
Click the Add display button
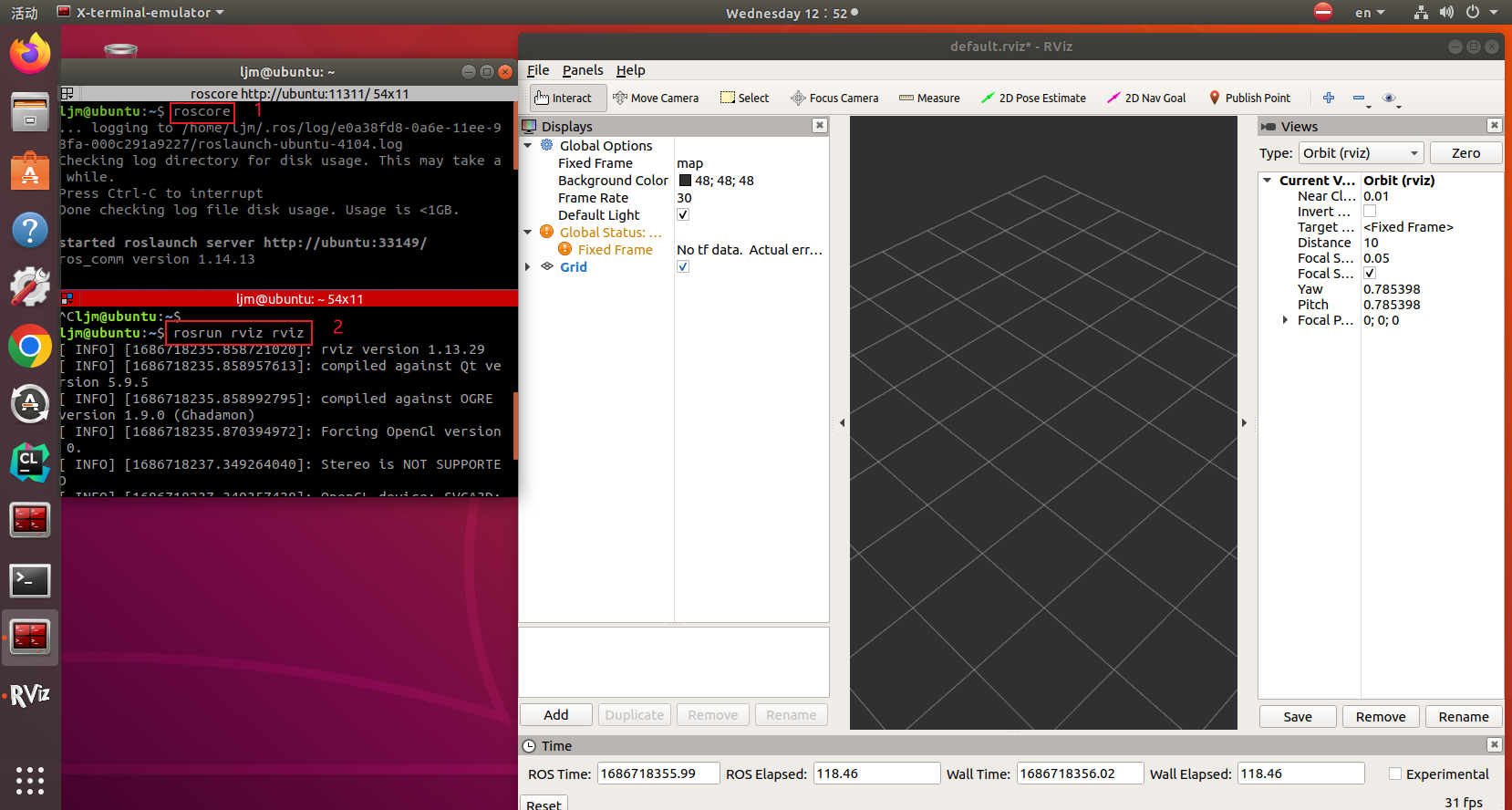(x=556, y=715)
